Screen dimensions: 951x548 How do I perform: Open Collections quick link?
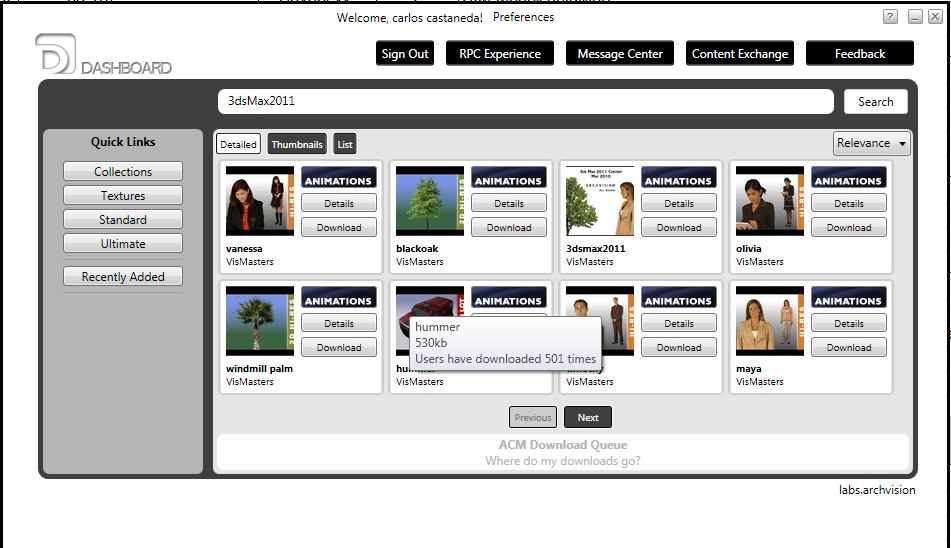point(123,172)
